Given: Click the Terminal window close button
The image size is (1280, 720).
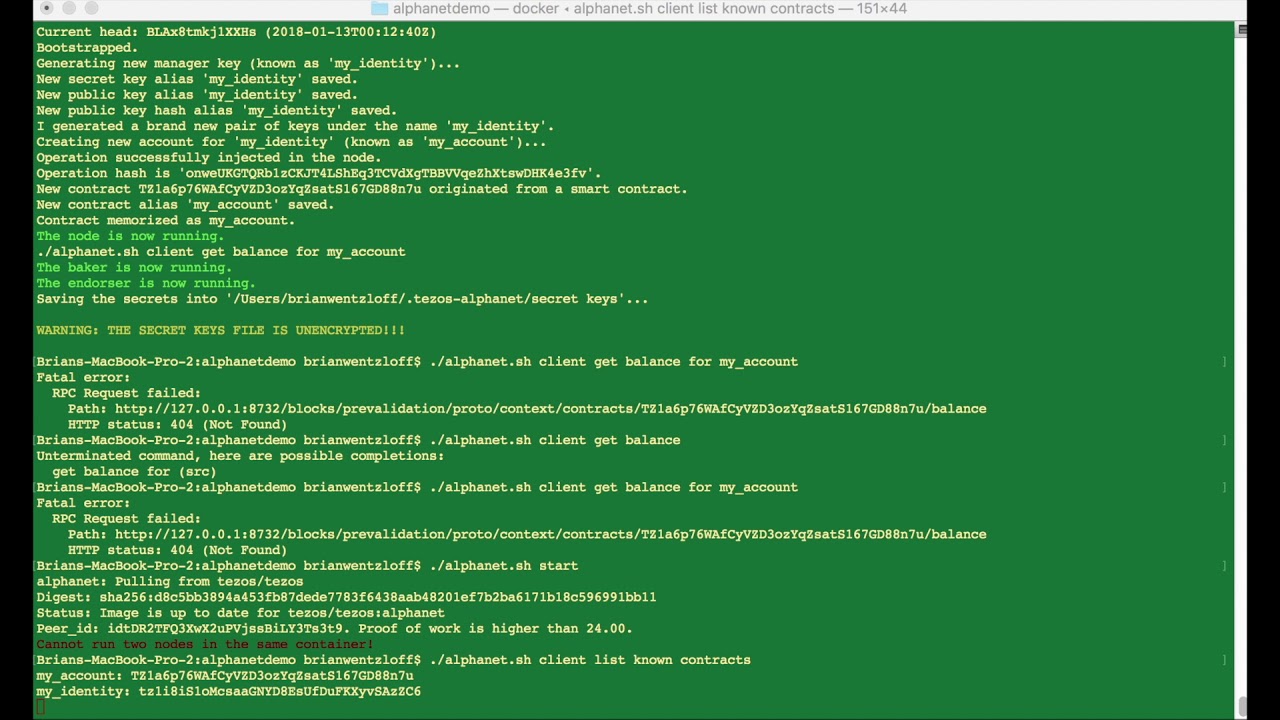Looking at the screenshot, I should click(46, 8).
